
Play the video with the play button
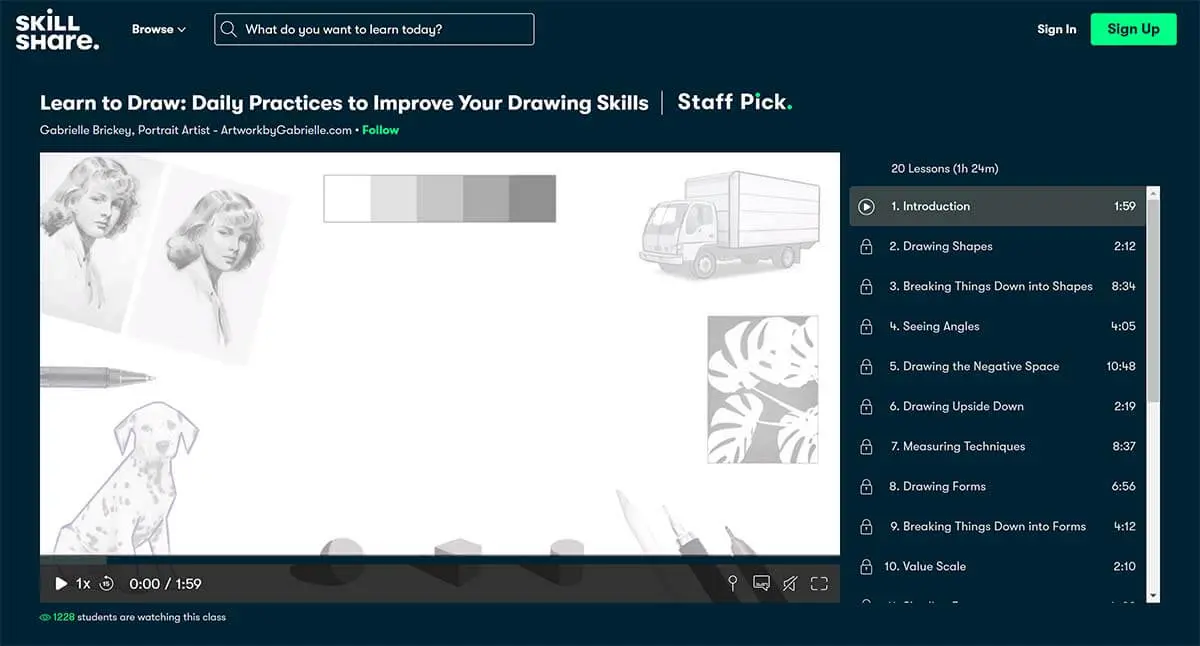click(x=61, y=583)
